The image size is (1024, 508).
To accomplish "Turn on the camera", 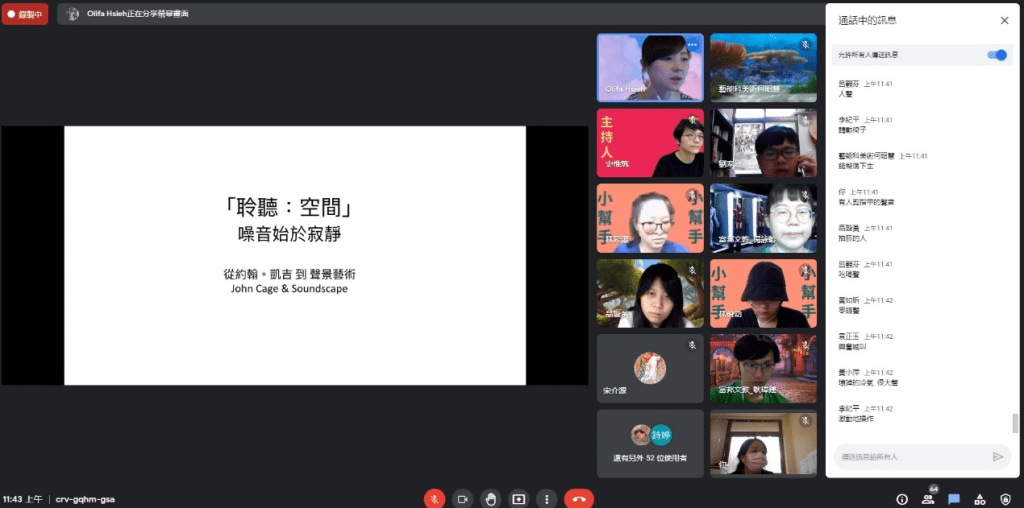I will [x=462, y=498].
